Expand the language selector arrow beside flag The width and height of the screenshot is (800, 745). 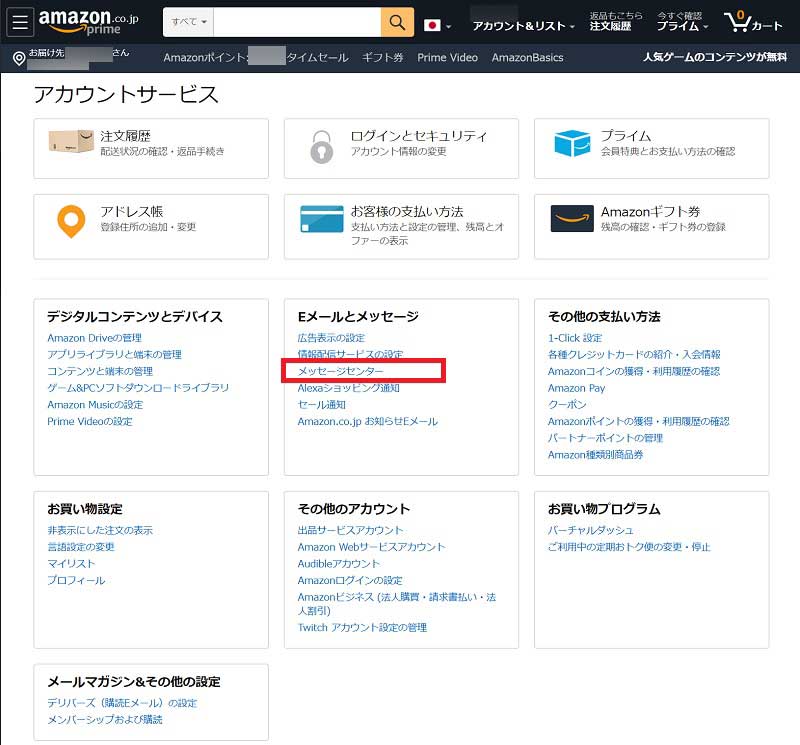tap(448, 26)
